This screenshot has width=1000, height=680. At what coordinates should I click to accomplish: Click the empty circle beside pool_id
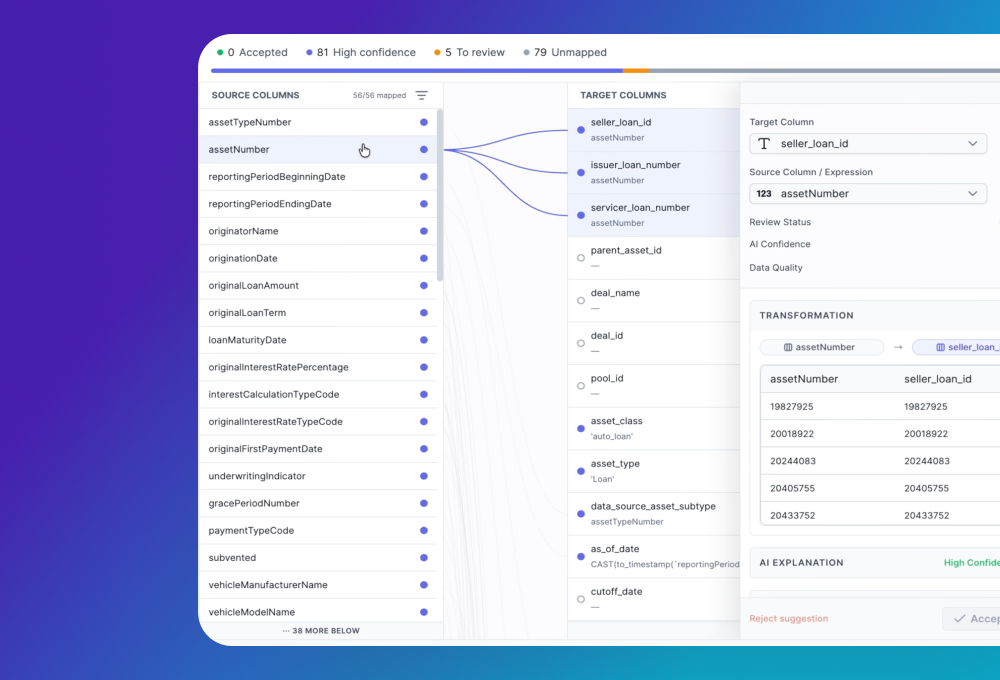click(580, 386)
